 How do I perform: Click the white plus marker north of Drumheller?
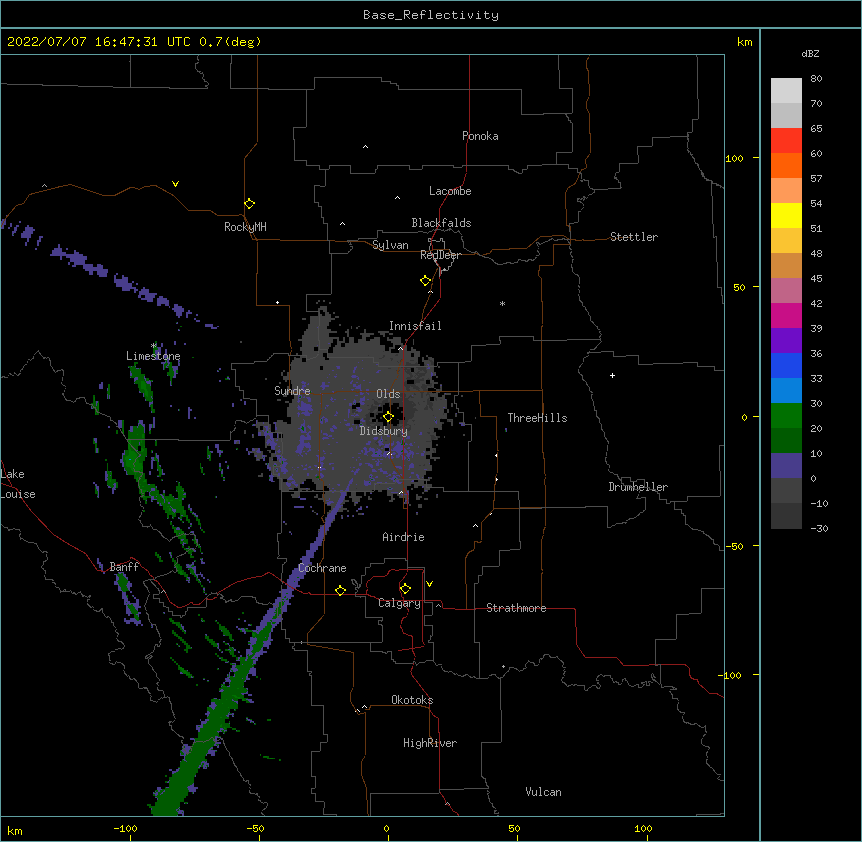612,375
